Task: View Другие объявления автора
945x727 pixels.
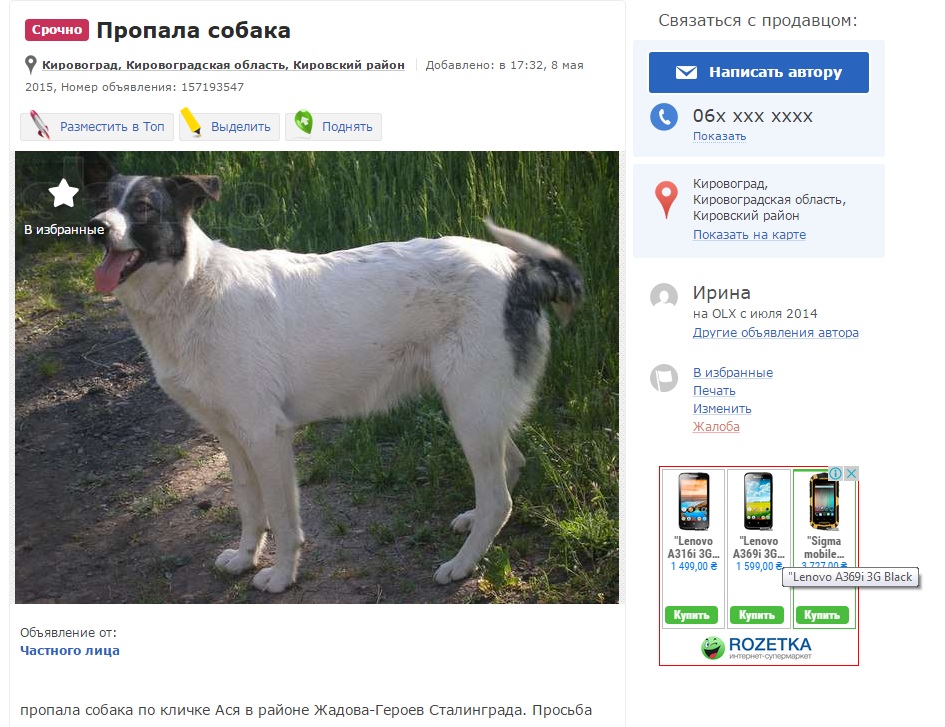Action: [776, 333]
